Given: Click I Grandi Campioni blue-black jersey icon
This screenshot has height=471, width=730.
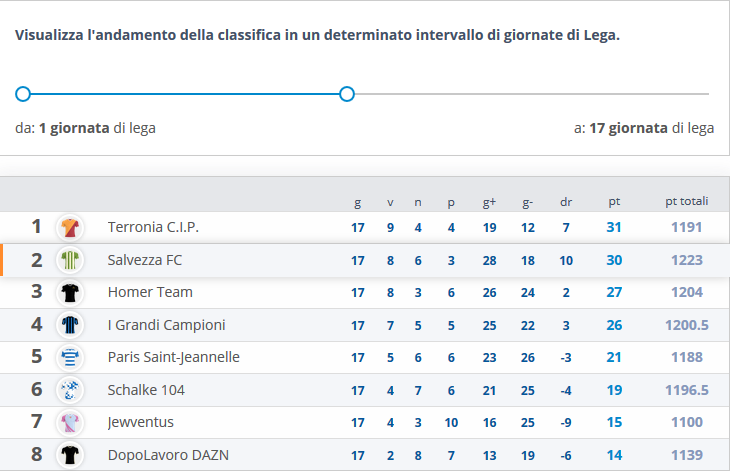Looking at the screenshot, I should pos(70,325).
